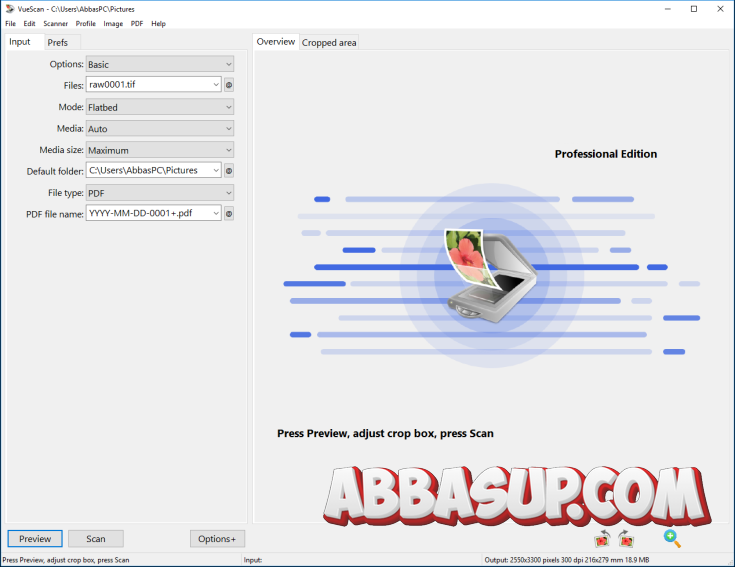The image size is (735, 567).
Task: Click the Scan button
Action: [x=96, y=539]
